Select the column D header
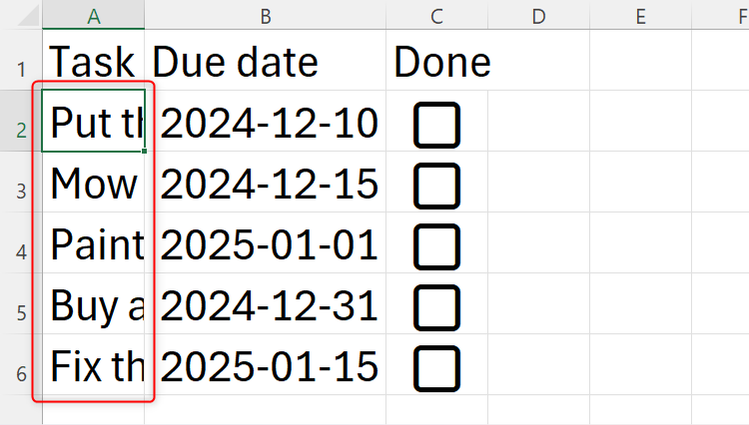749x425 pixels. point(538,15)
